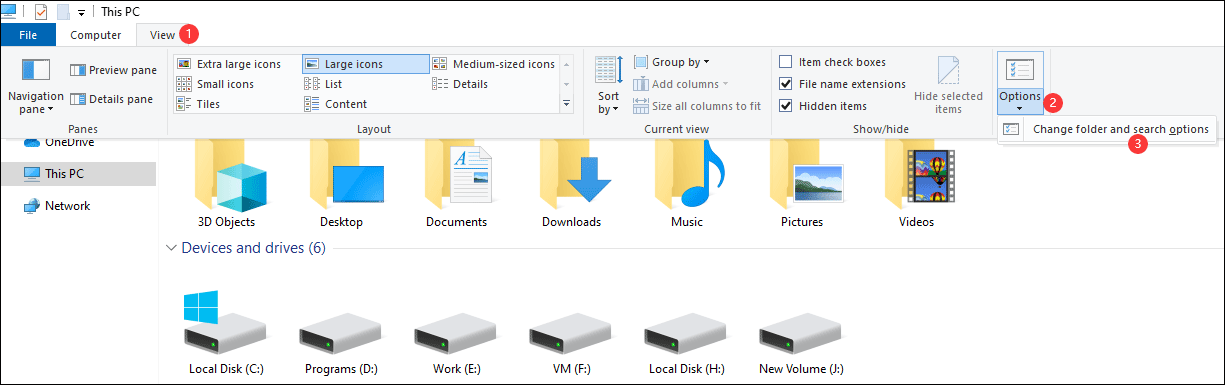Viewport: 1225px width, 385px height.
Task: Open the Sort by dropdown
Action: click(x=609, y=85)
